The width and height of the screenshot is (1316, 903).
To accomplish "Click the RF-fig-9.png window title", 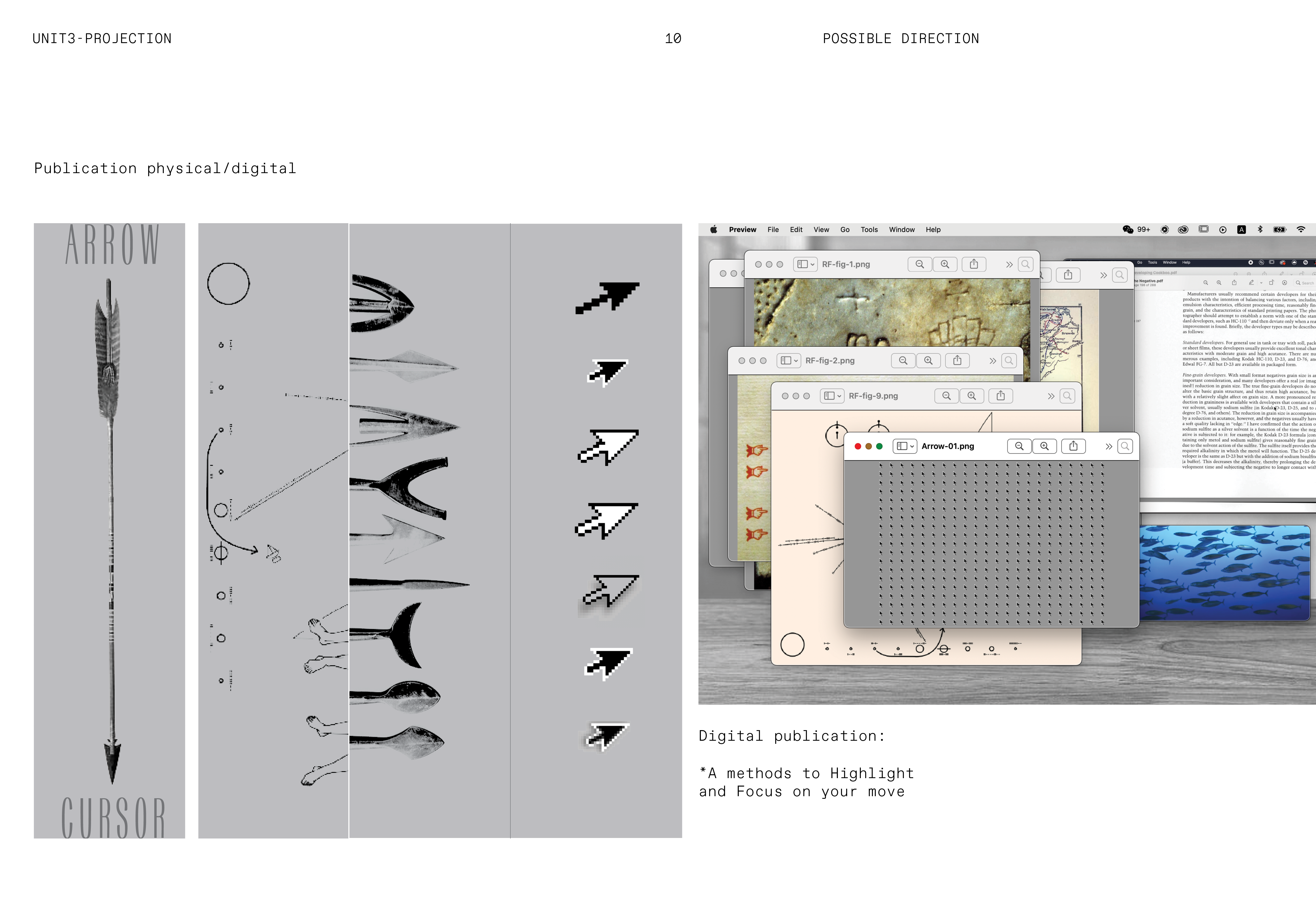I will click(873, 396).
